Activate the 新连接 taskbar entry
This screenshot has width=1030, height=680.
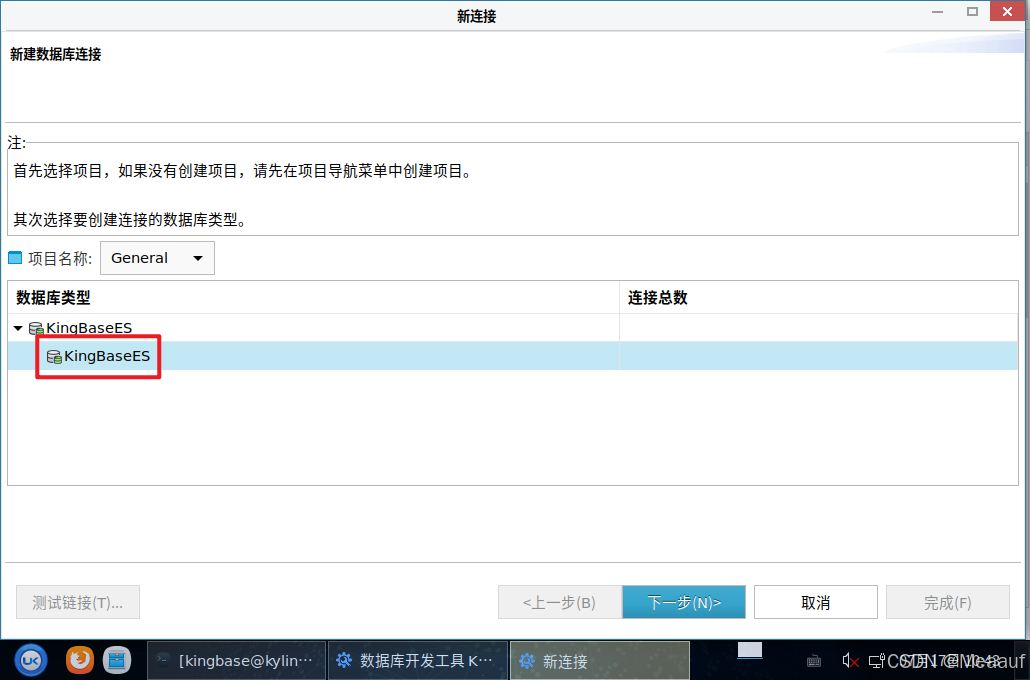(x=600, y=660)
